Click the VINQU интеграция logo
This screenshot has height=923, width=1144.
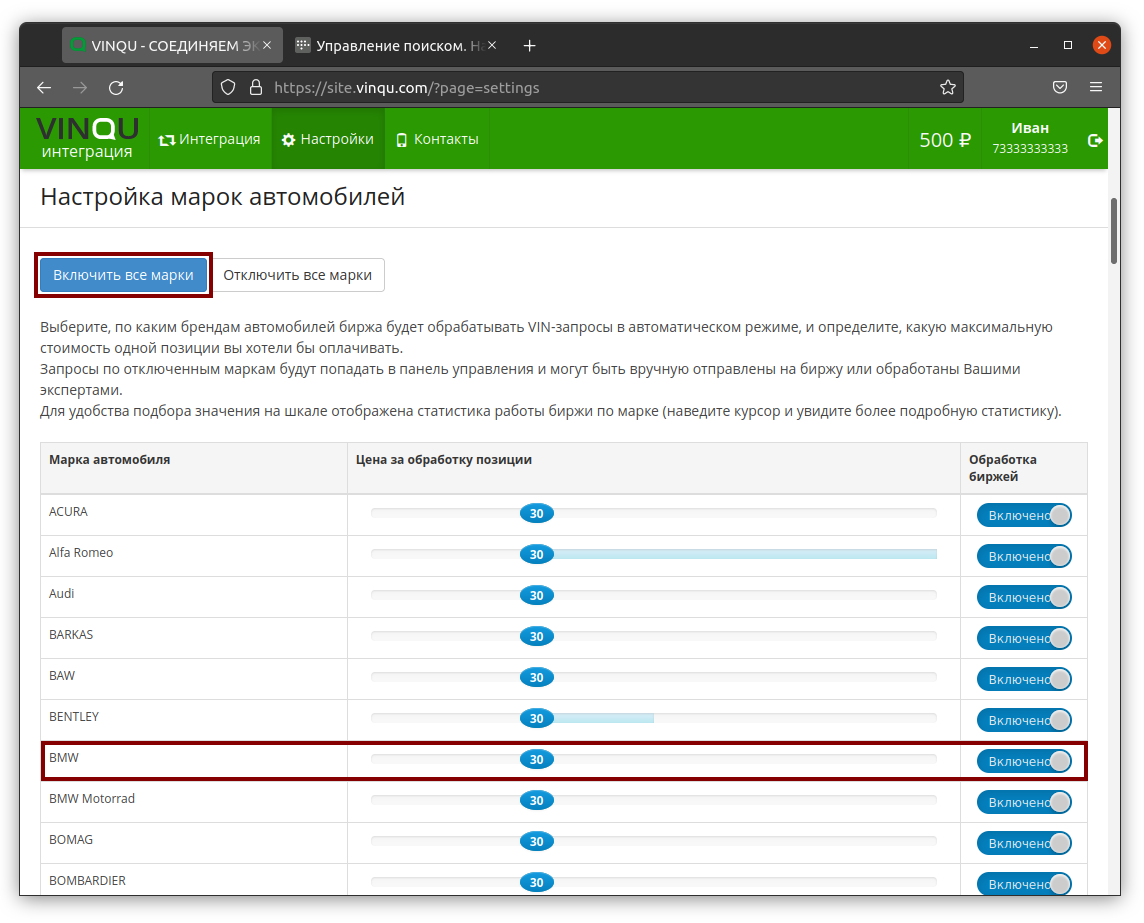pos(87,139)
